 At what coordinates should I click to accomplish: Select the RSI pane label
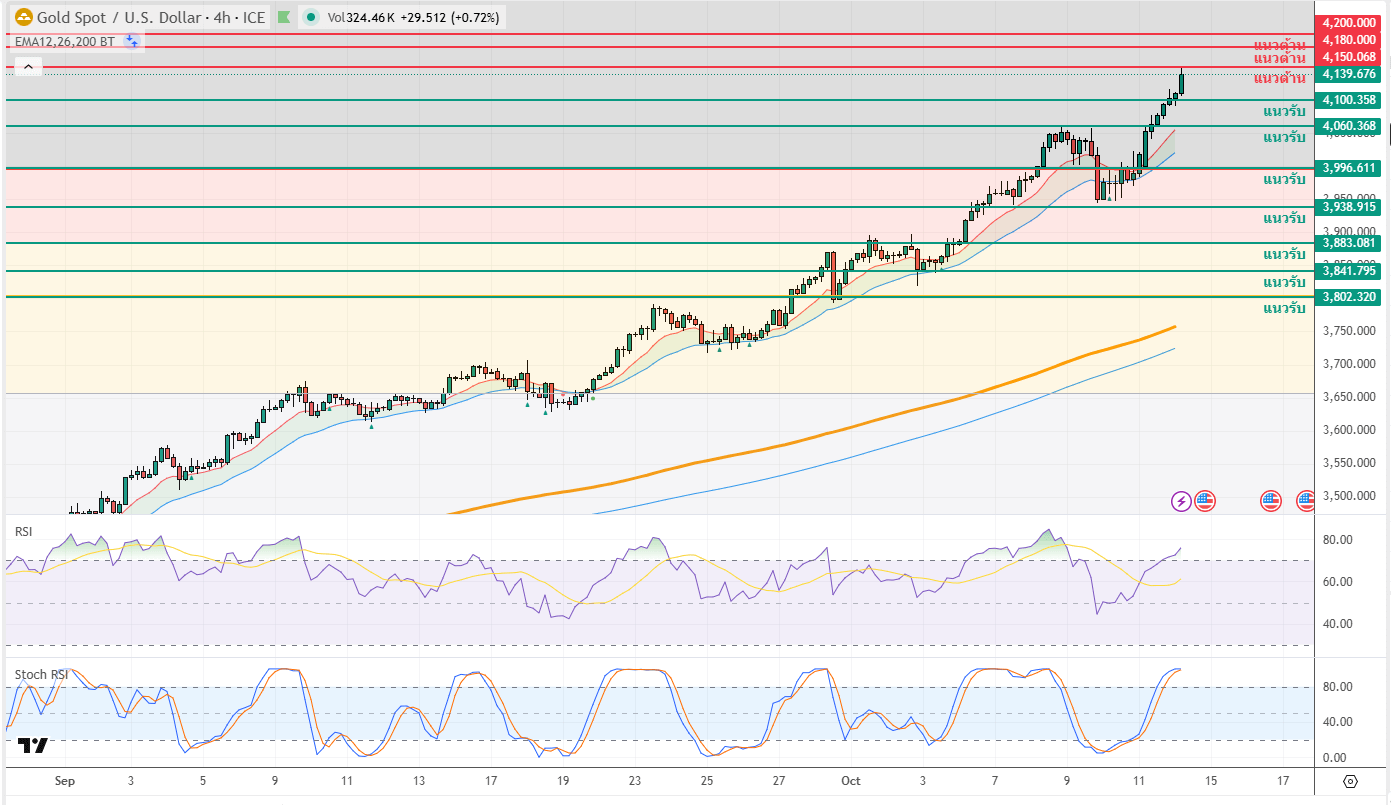click(23, 532)
